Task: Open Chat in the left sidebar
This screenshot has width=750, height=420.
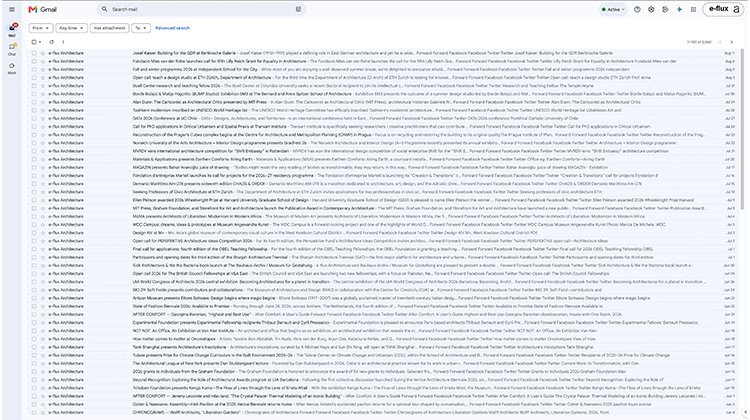Action: (12, 49)
